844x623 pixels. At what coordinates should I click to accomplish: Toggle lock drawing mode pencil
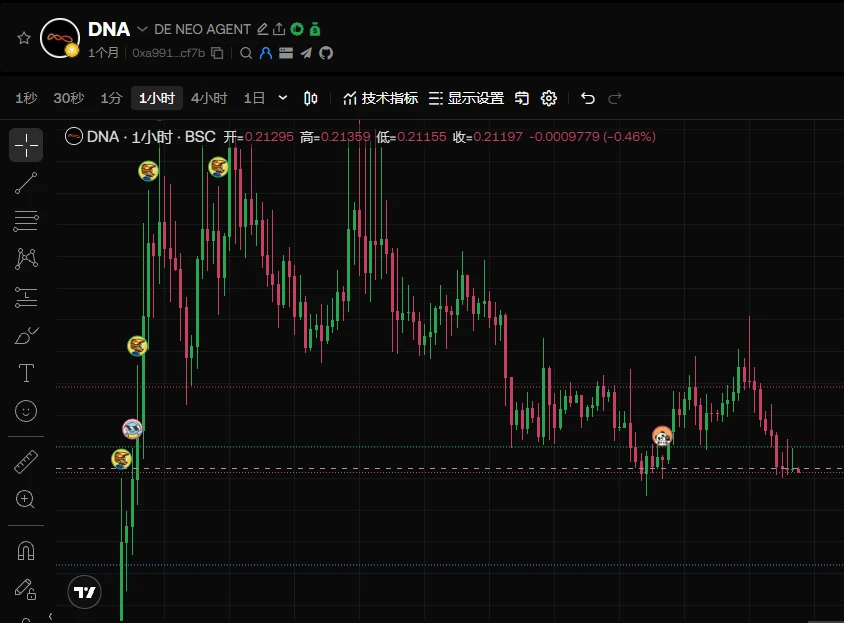click(25, 589)
